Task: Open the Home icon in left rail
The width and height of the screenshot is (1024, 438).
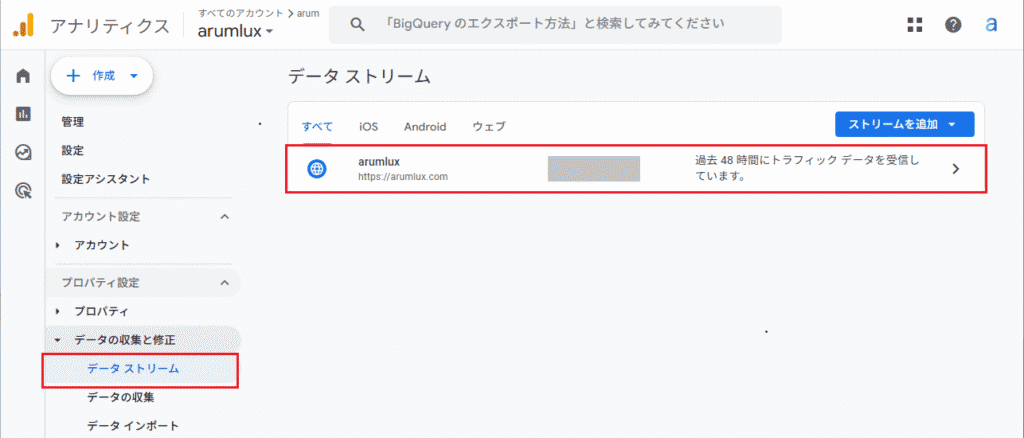Action: point(24,76)
